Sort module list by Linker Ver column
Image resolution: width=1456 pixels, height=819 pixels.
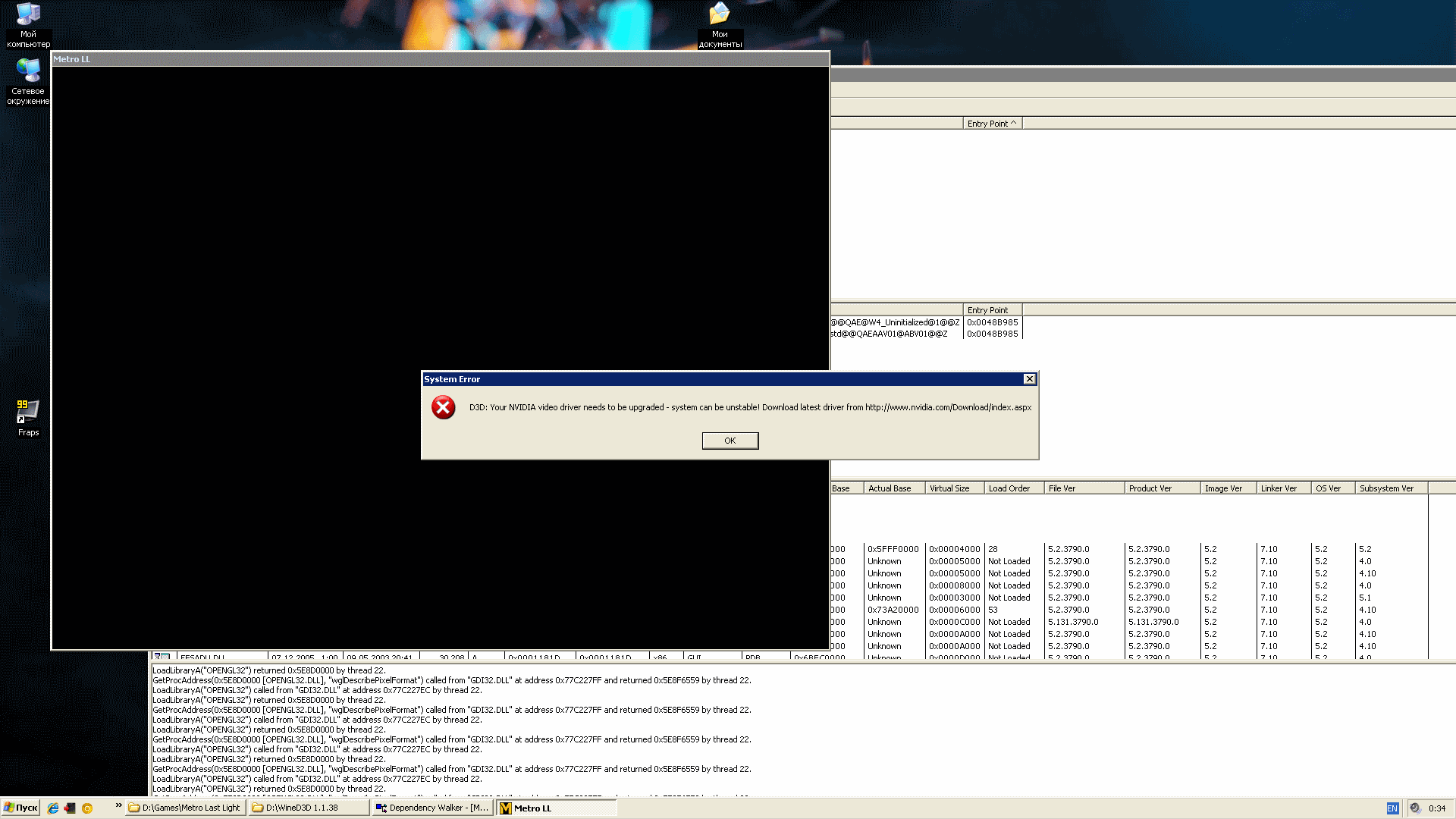click(x=1284, y=488)
